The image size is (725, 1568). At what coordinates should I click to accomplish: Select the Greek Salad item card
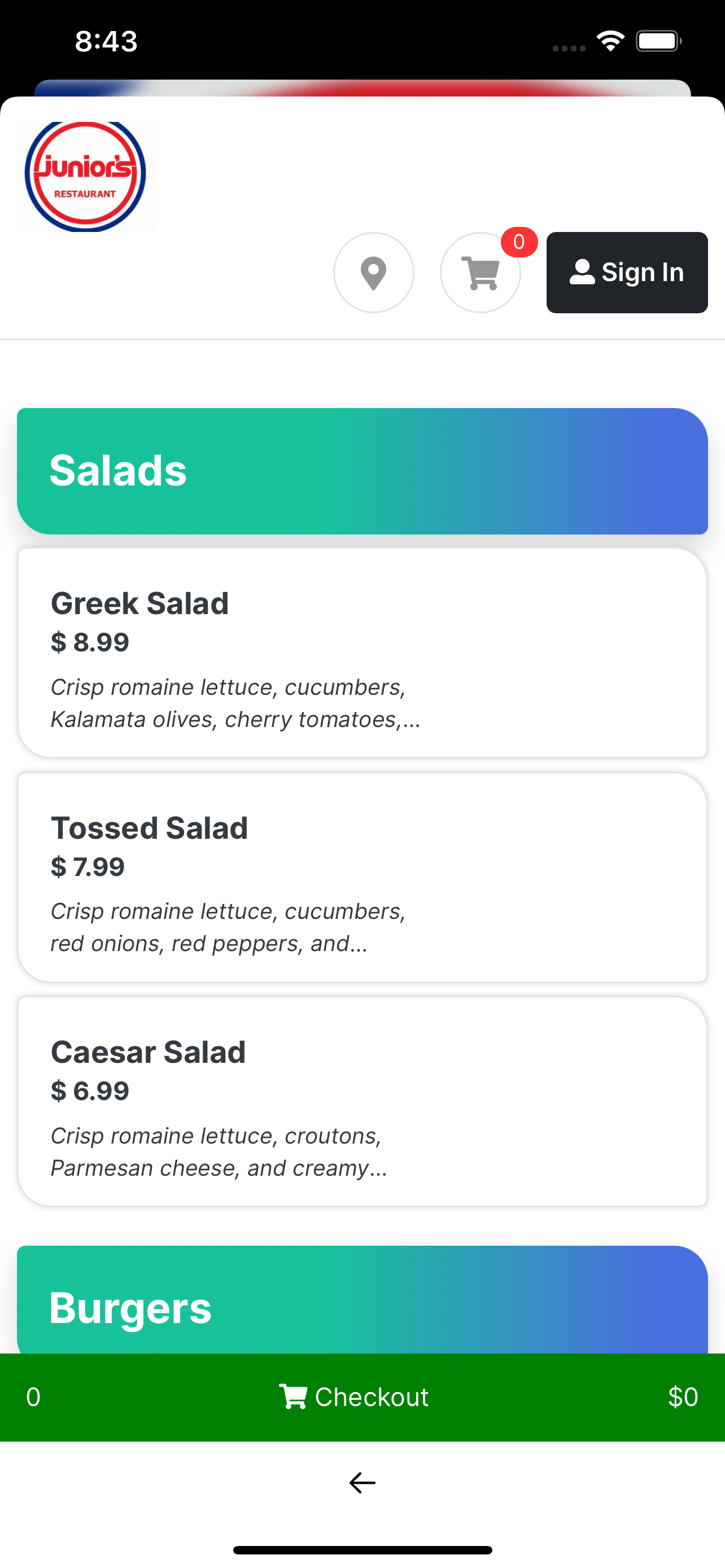point(362,653)
